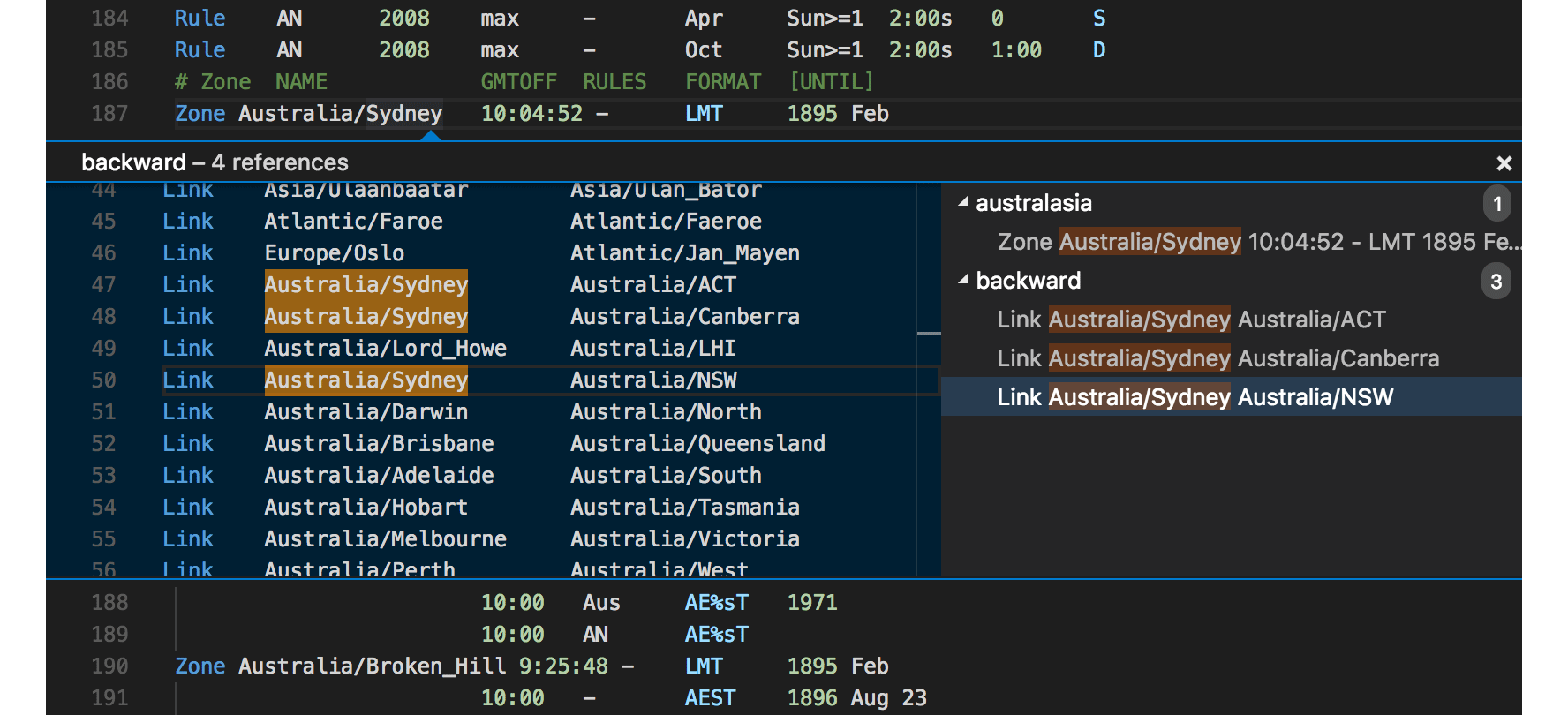This screenshot has width=1568, height=715.
Task: Click Atlantic/Jan_Mayen in the preview
Action: click(x=685, y=253)
